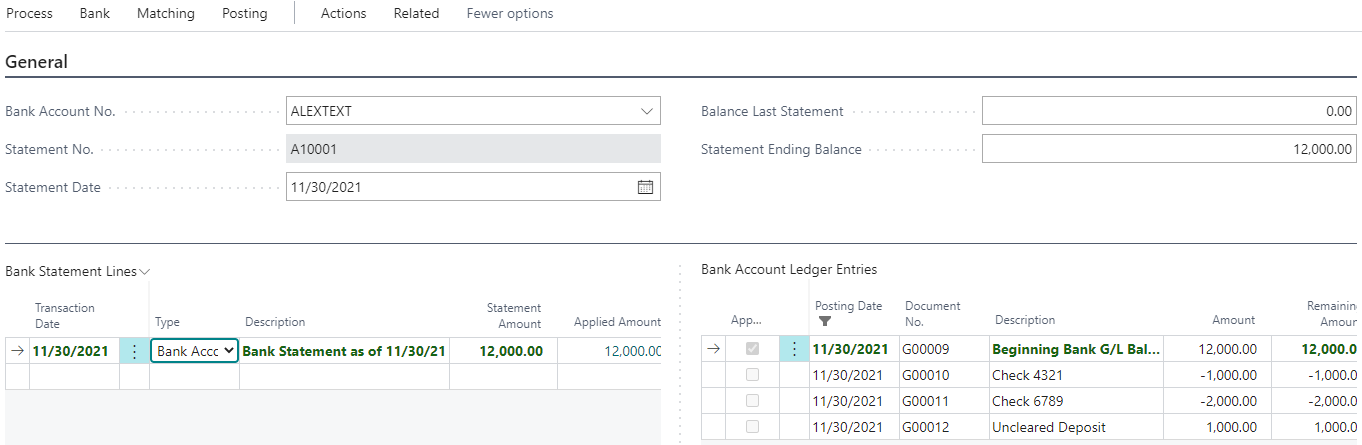Click Statement Ending Balance field
The height and width of the screenshot is (445, 1362).
(1169, 149)
